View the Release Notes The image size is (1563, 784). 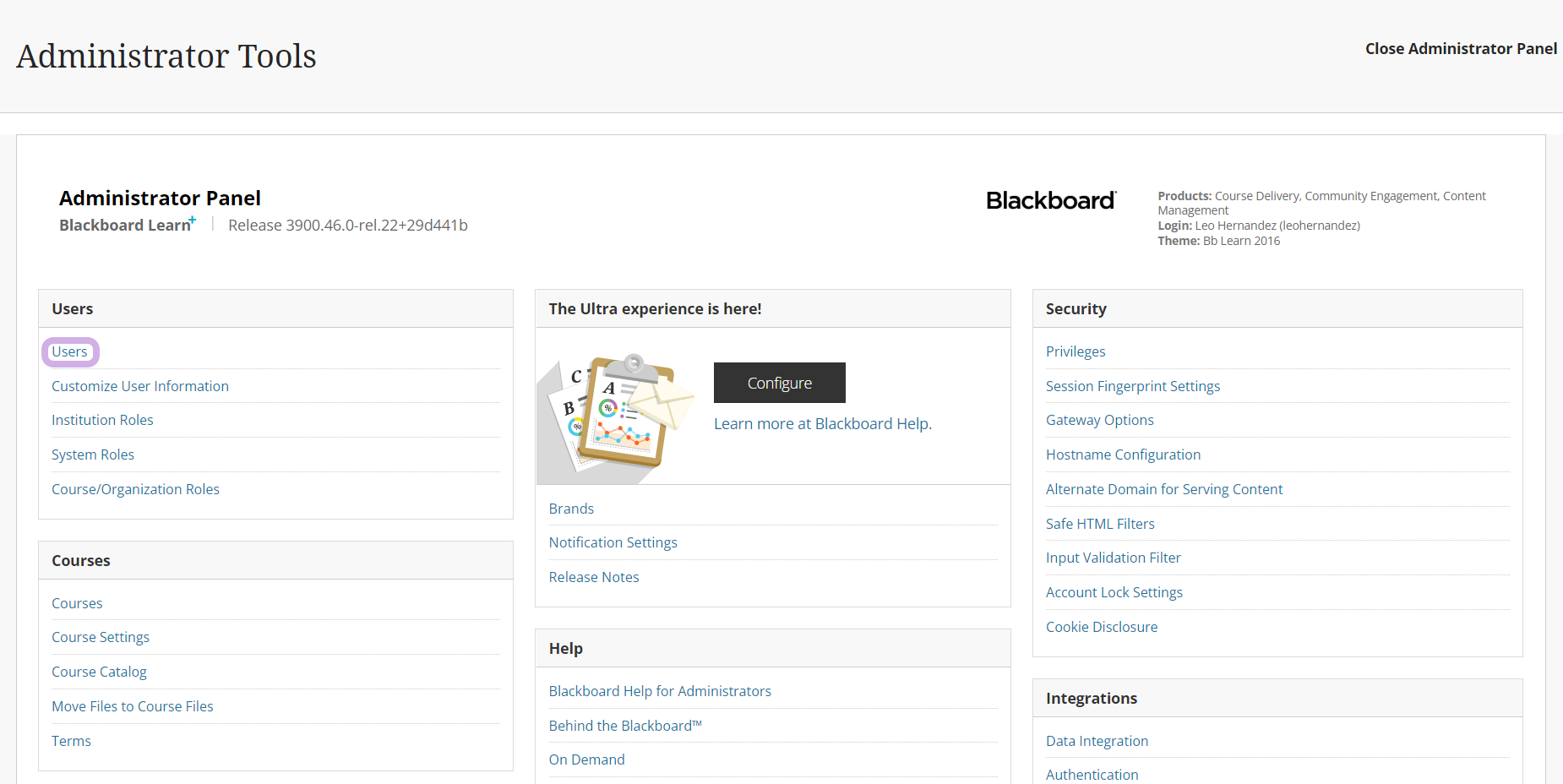(594, 577)
